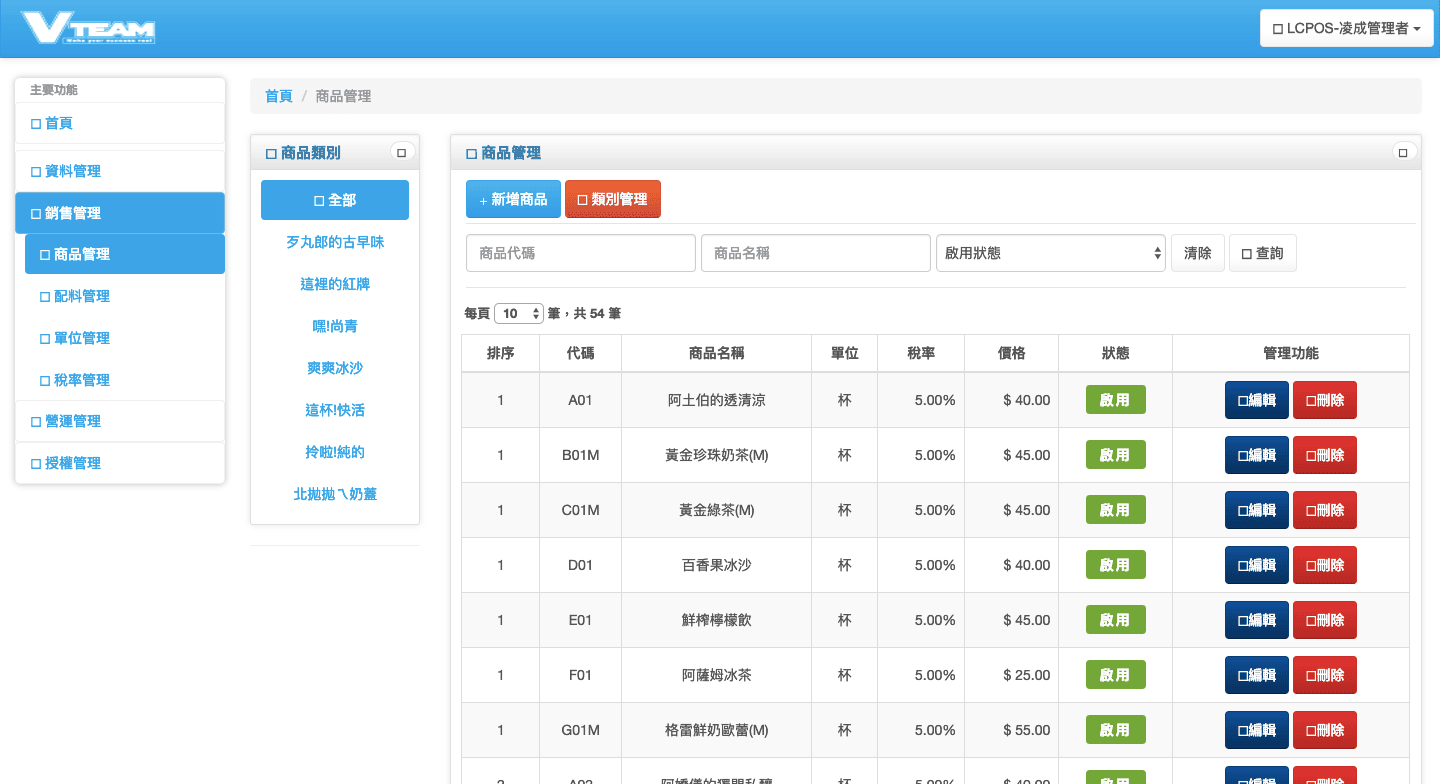
Task: Click the 查詢 search button
Action: [x=1262, y=252]
